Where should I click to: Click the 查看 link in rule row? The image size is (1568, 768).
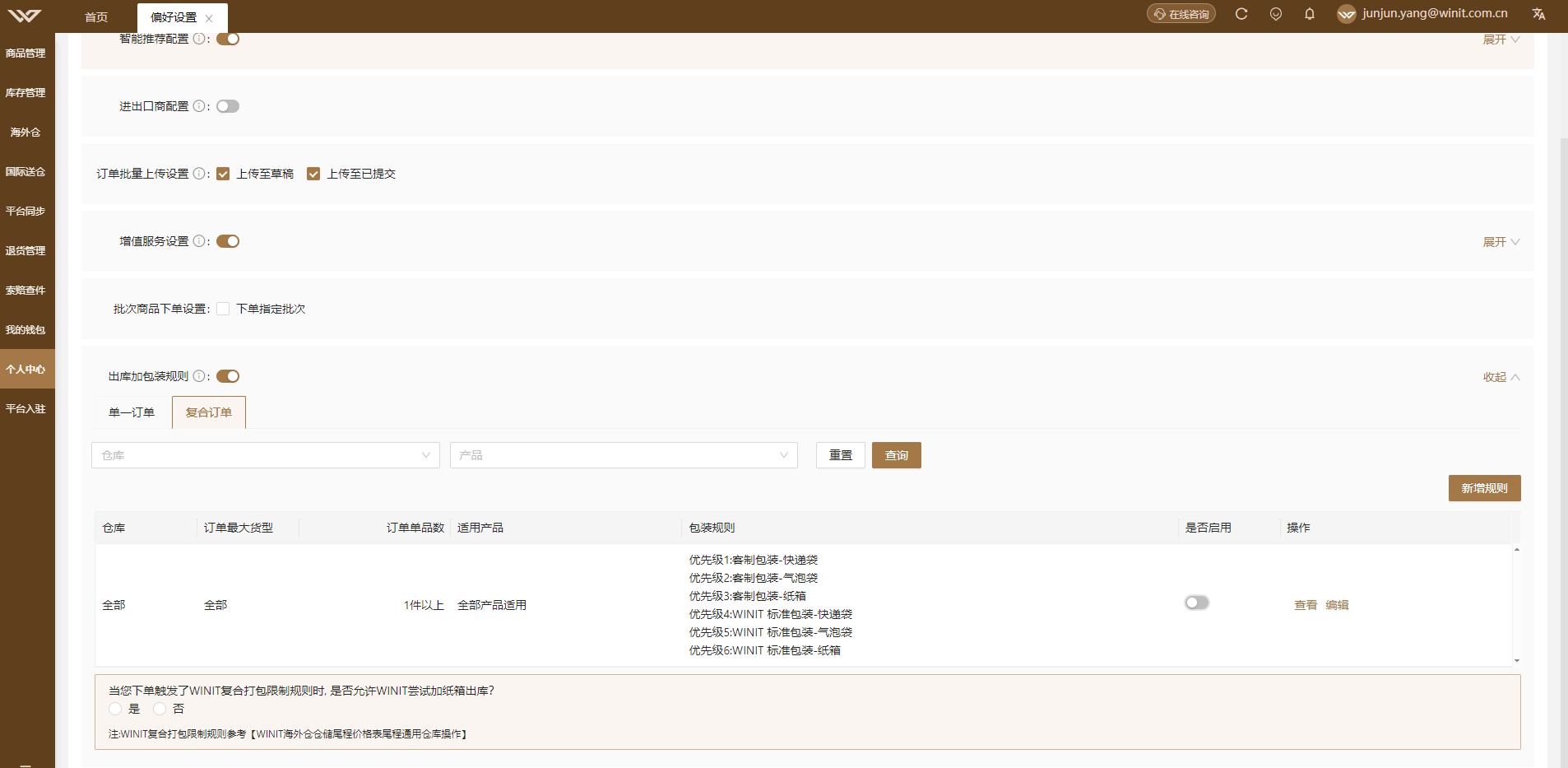pyautogui.click(x=1306, y=605)
